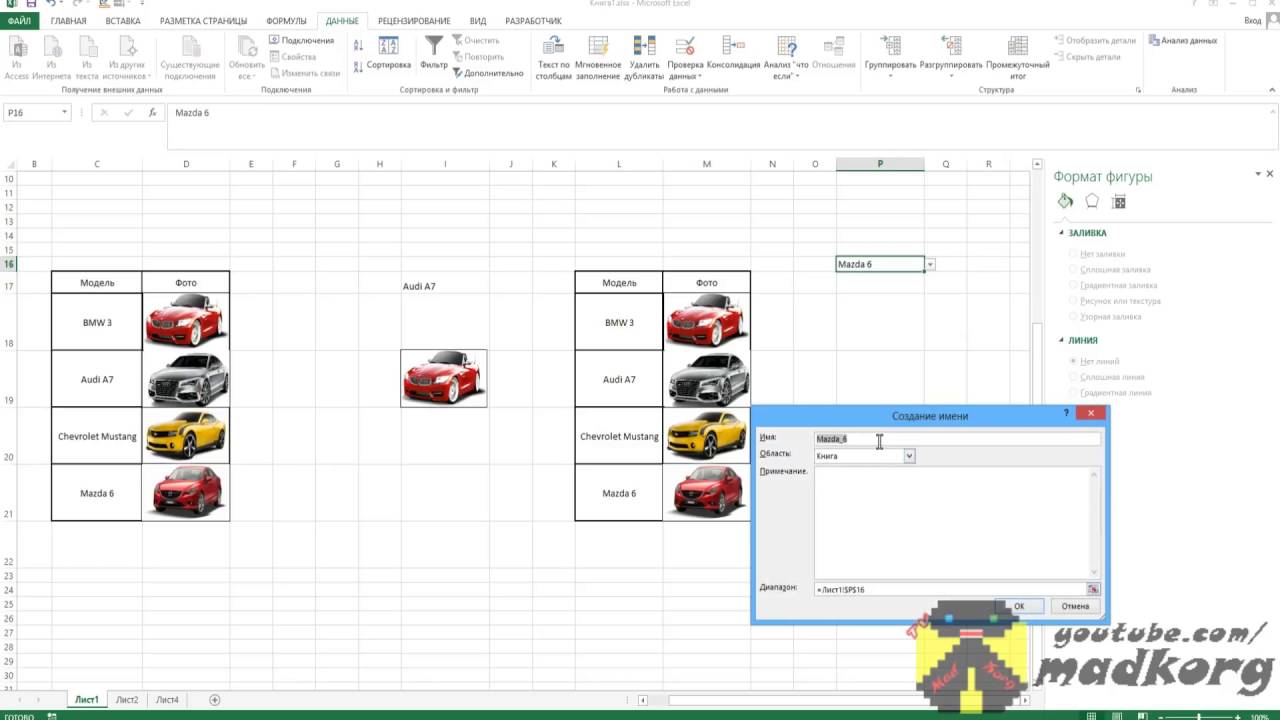Toggle the Фильтр funnel
Viewport: 1280px width, 720px height.
[434, 53]
